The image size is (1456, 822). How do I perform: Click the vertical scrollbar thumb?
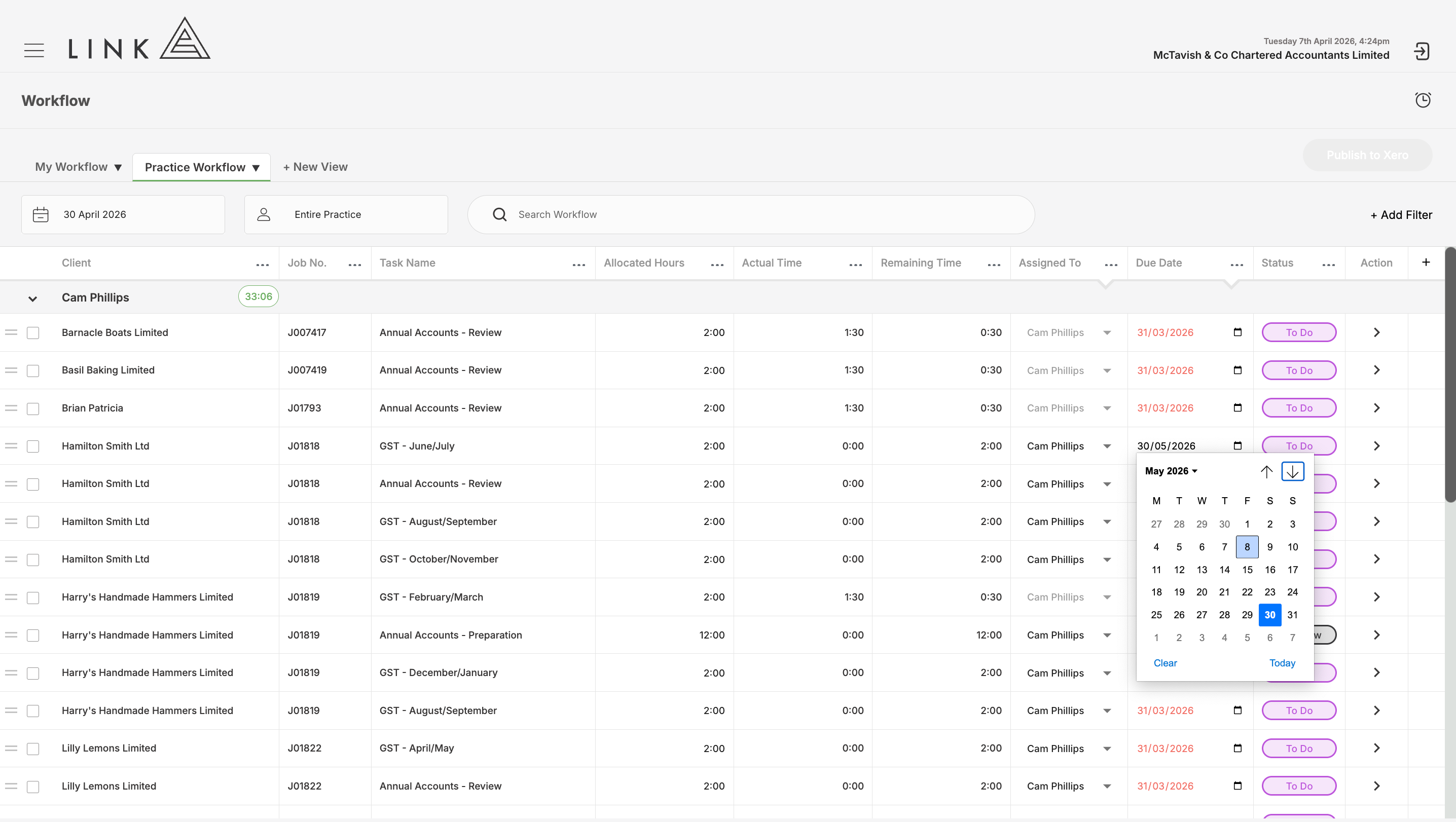1450,375
